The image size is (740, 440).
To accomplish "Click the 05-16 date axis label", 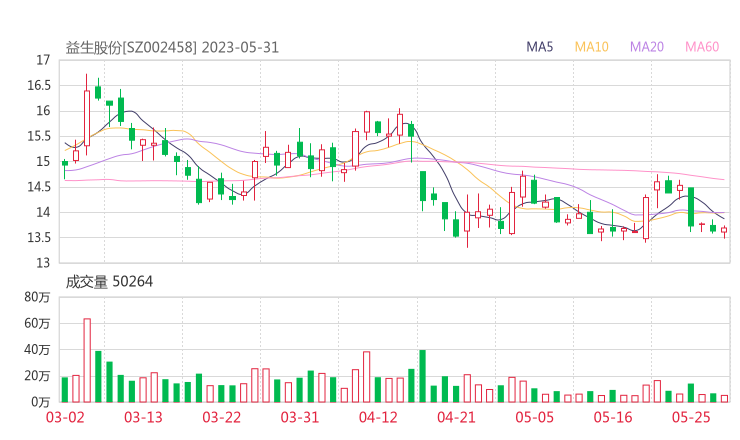I will click(613, 418).
